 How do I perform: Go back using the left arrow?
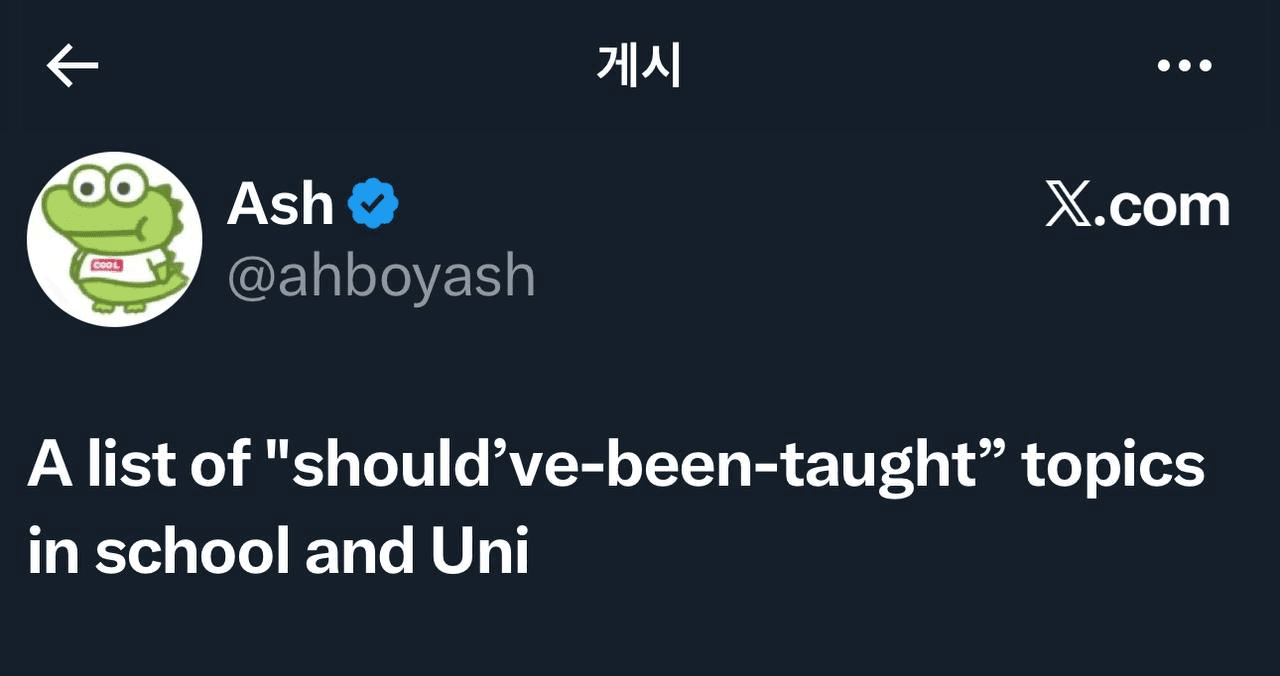[x=72, y=66]
